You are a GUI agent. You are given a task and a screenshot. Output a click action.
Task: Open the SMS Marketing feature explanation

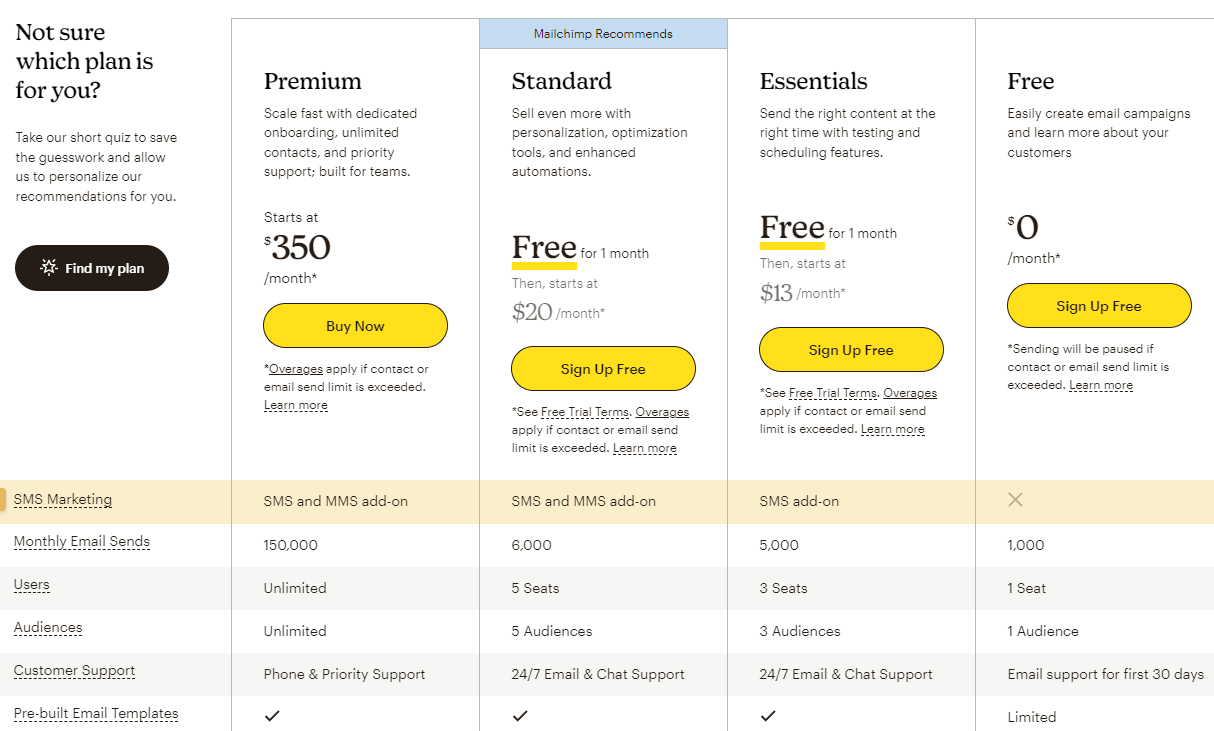click(x=63, y=500)
